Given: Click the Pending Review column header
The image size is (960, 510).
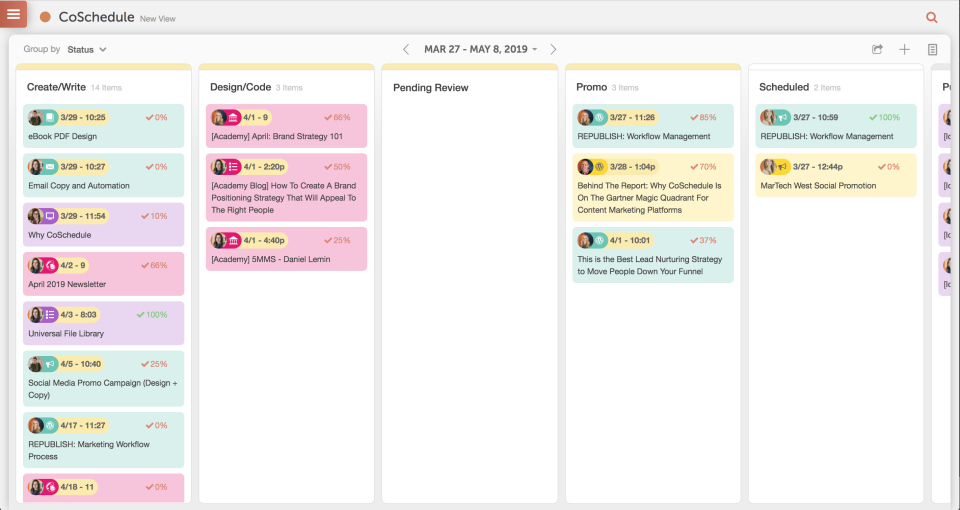Looking at the screenshot, I should tap(430, 88).
